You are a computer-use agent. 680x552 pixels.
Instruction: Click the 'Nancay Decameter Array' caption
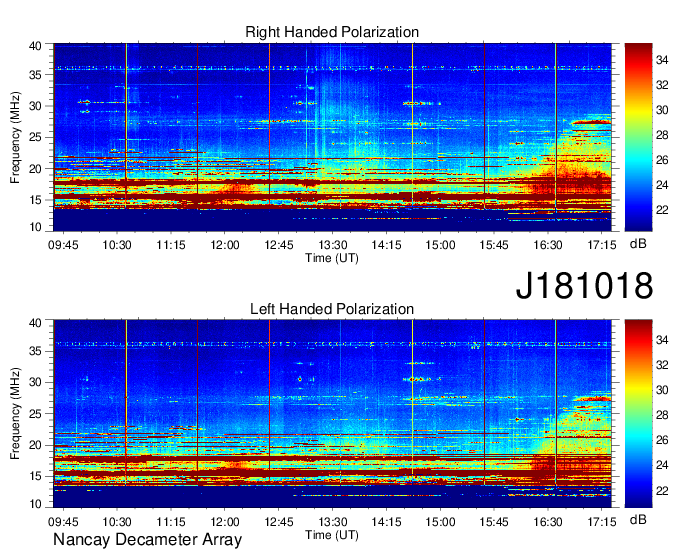tap(147, 539)
